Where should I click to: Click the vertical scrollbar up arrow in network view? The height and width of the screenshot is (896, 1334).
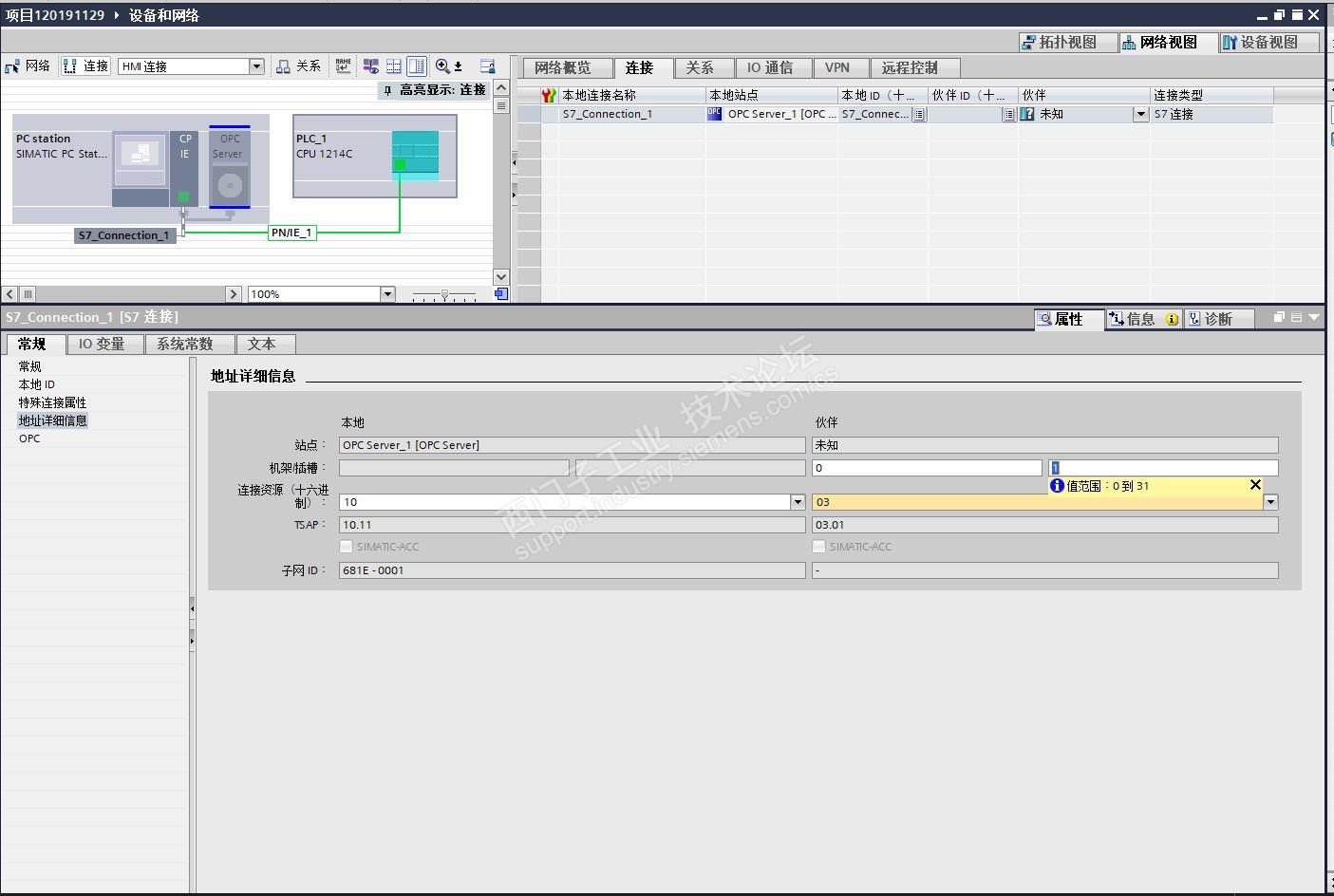pos(501,87)
